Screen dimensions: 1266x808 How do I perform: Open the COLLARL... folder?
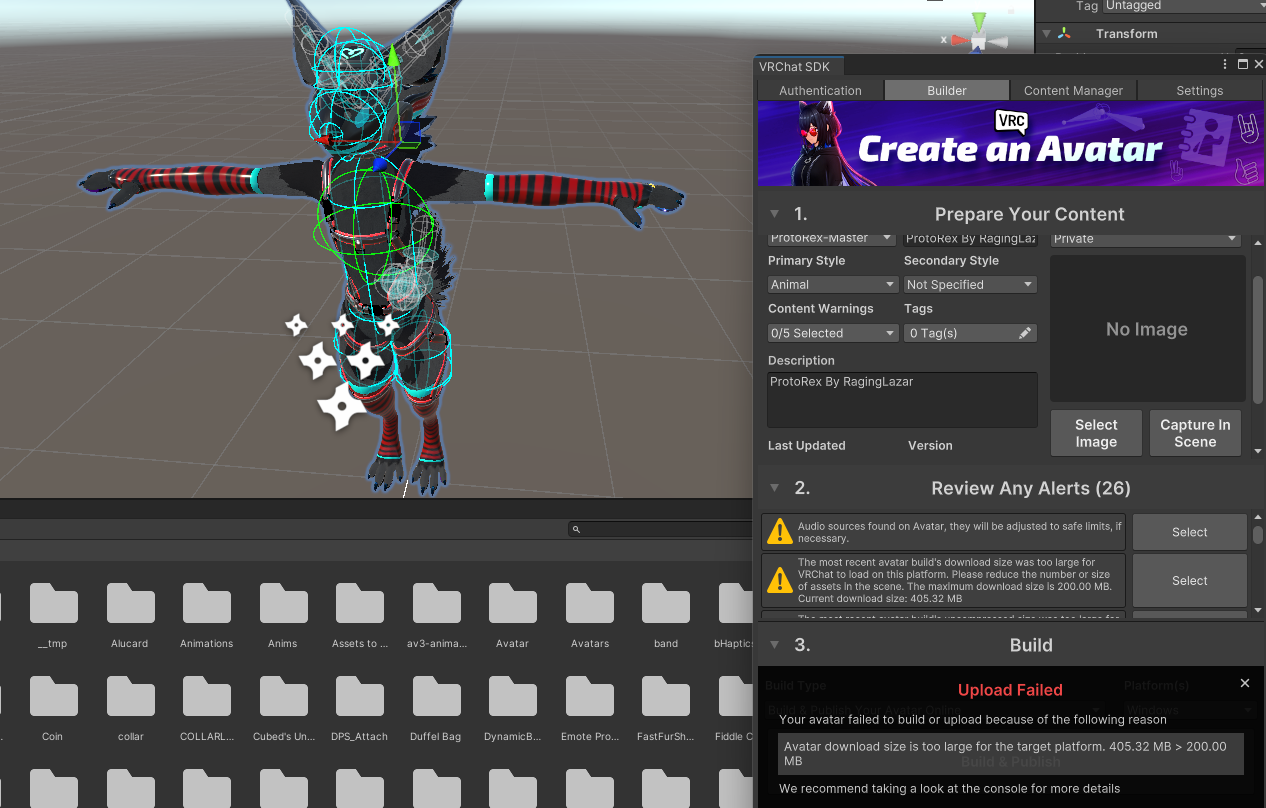tap(207, 698)
